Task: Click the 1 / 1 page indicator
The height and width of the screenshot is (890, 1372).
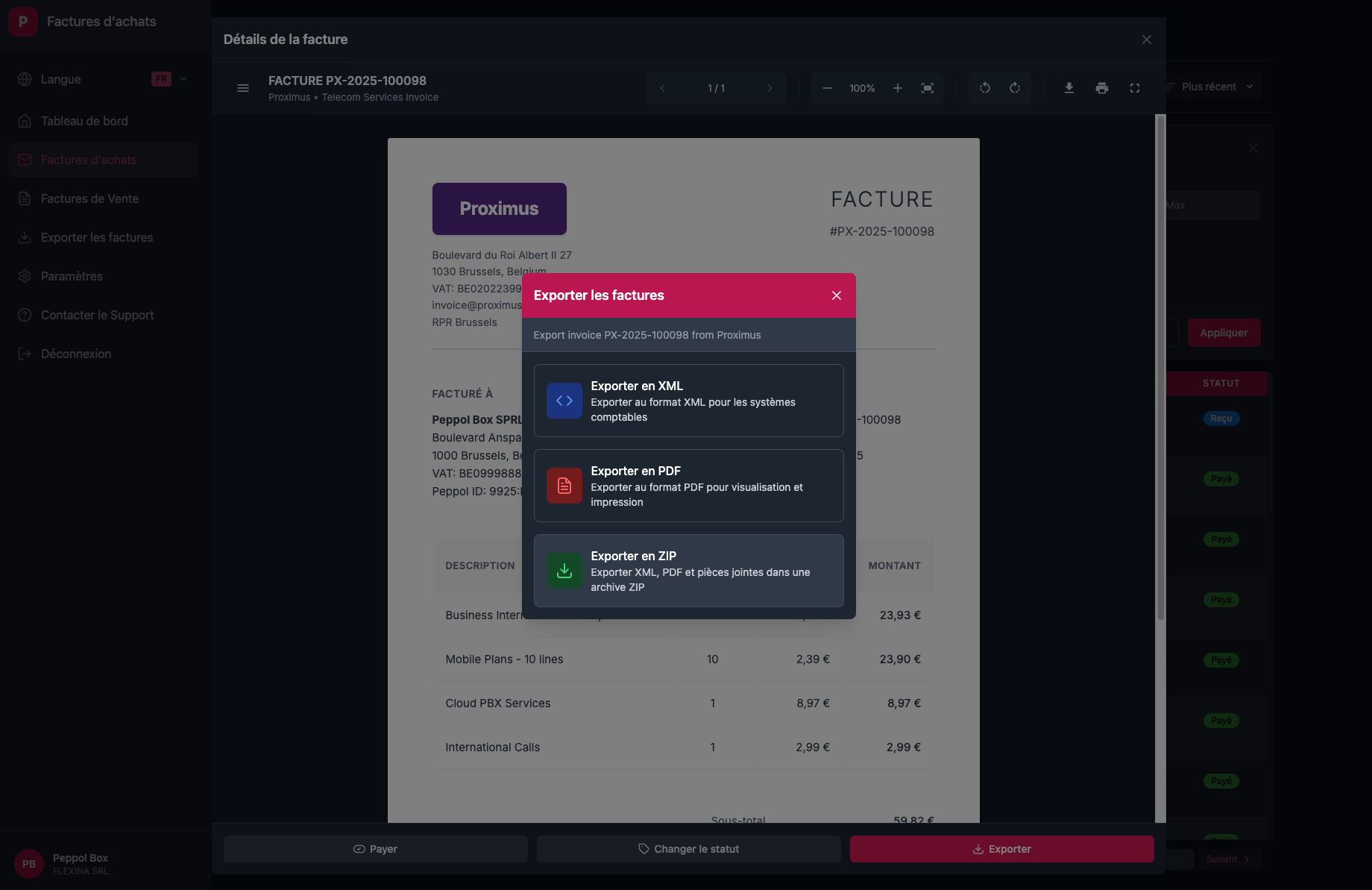Action: point(716,88)
